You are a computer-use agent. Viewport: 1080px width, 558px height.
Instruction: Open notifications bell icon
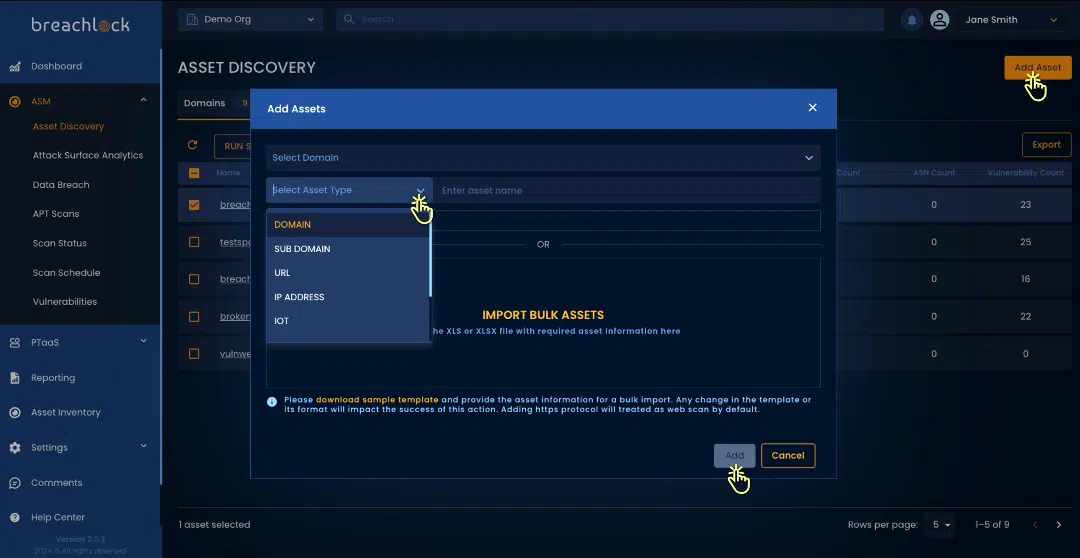(x=912, y=20)
